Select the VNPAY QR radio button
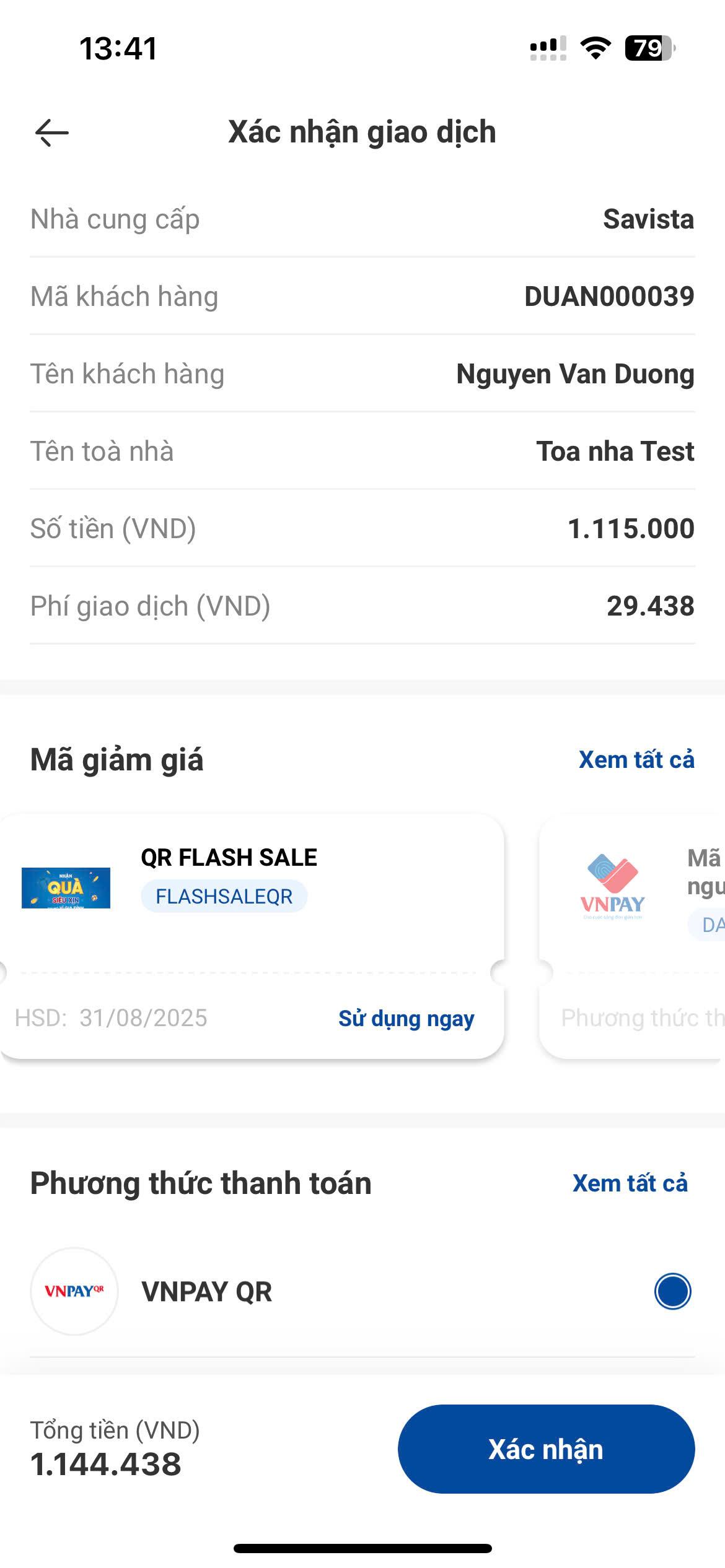The width and height of the screenshot is (725, 1568). 672,1291
